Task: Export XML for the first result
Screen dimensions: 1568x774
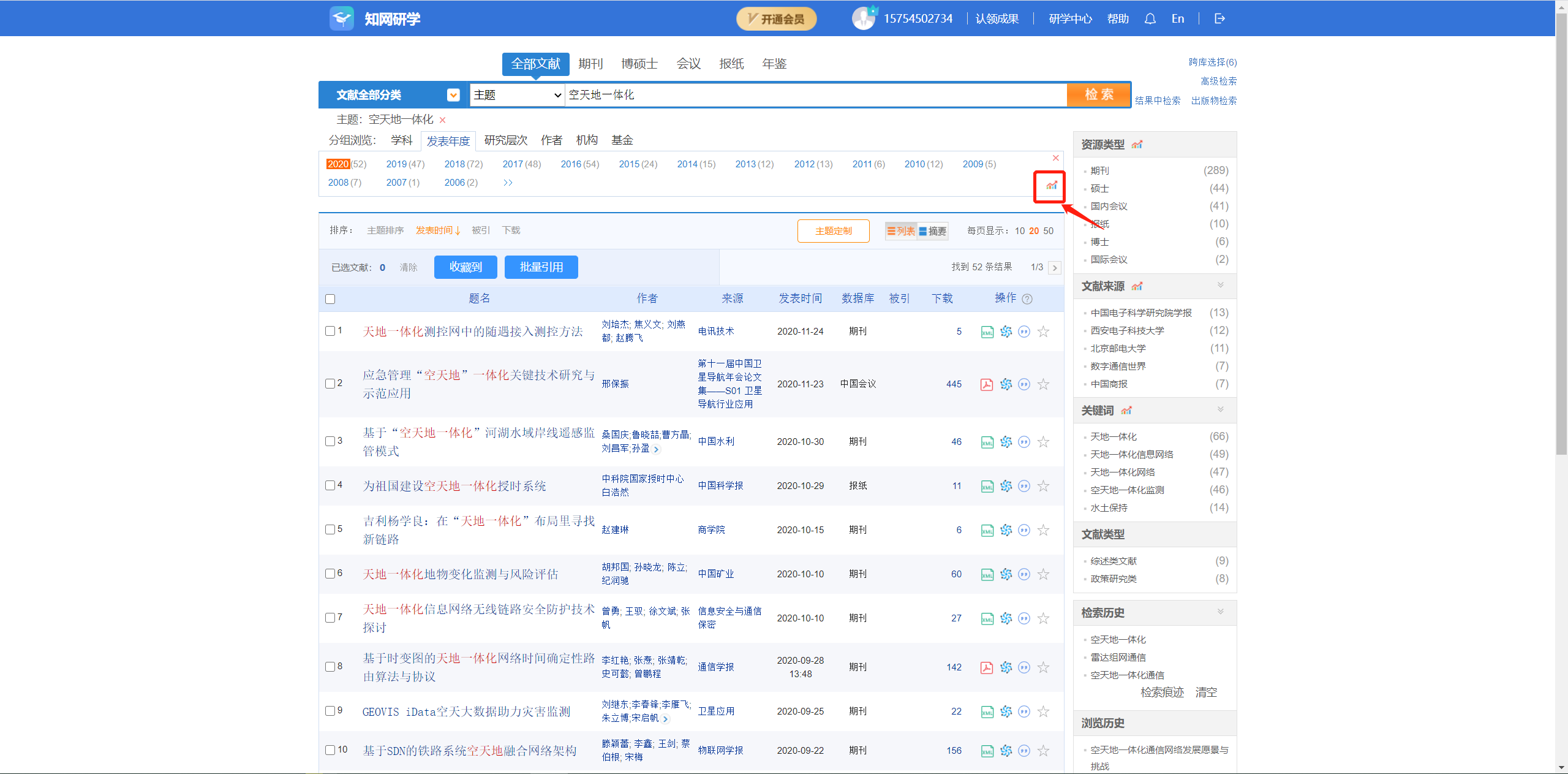Action: point(986,332)
